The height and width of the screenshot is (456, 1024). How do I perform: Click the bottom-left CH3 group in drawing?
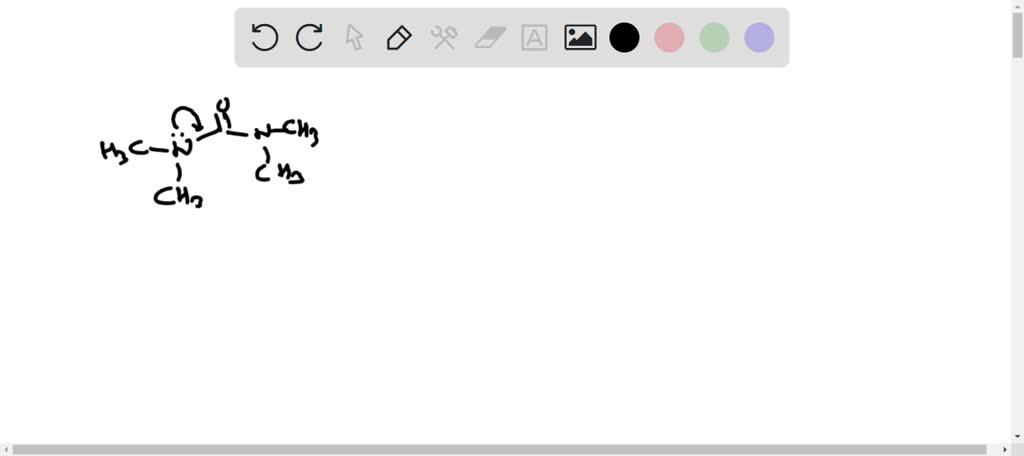[x=178, y=197]
